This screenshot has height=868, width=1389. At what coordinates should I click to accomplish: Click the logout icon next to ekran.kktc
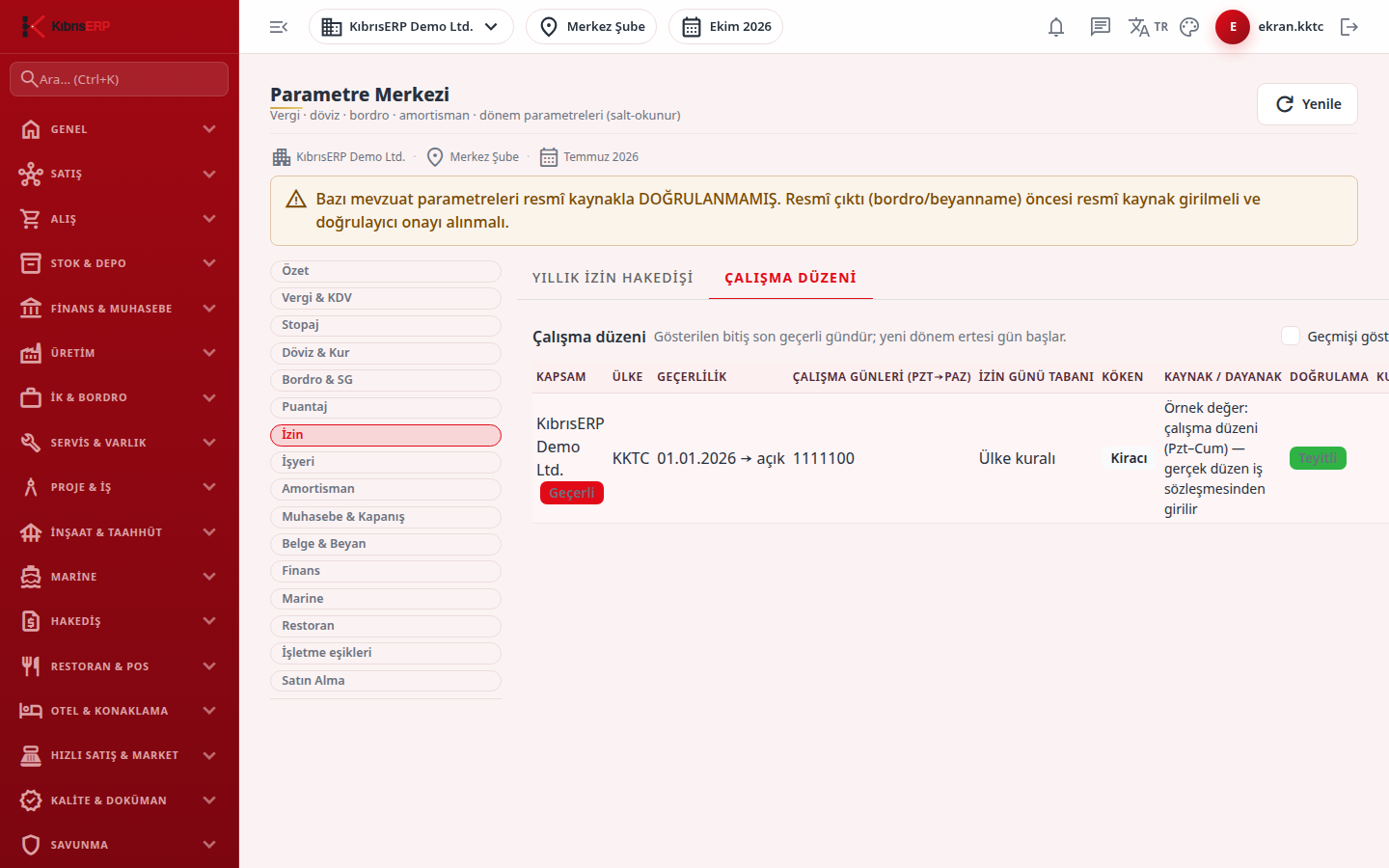[1349, 27]
